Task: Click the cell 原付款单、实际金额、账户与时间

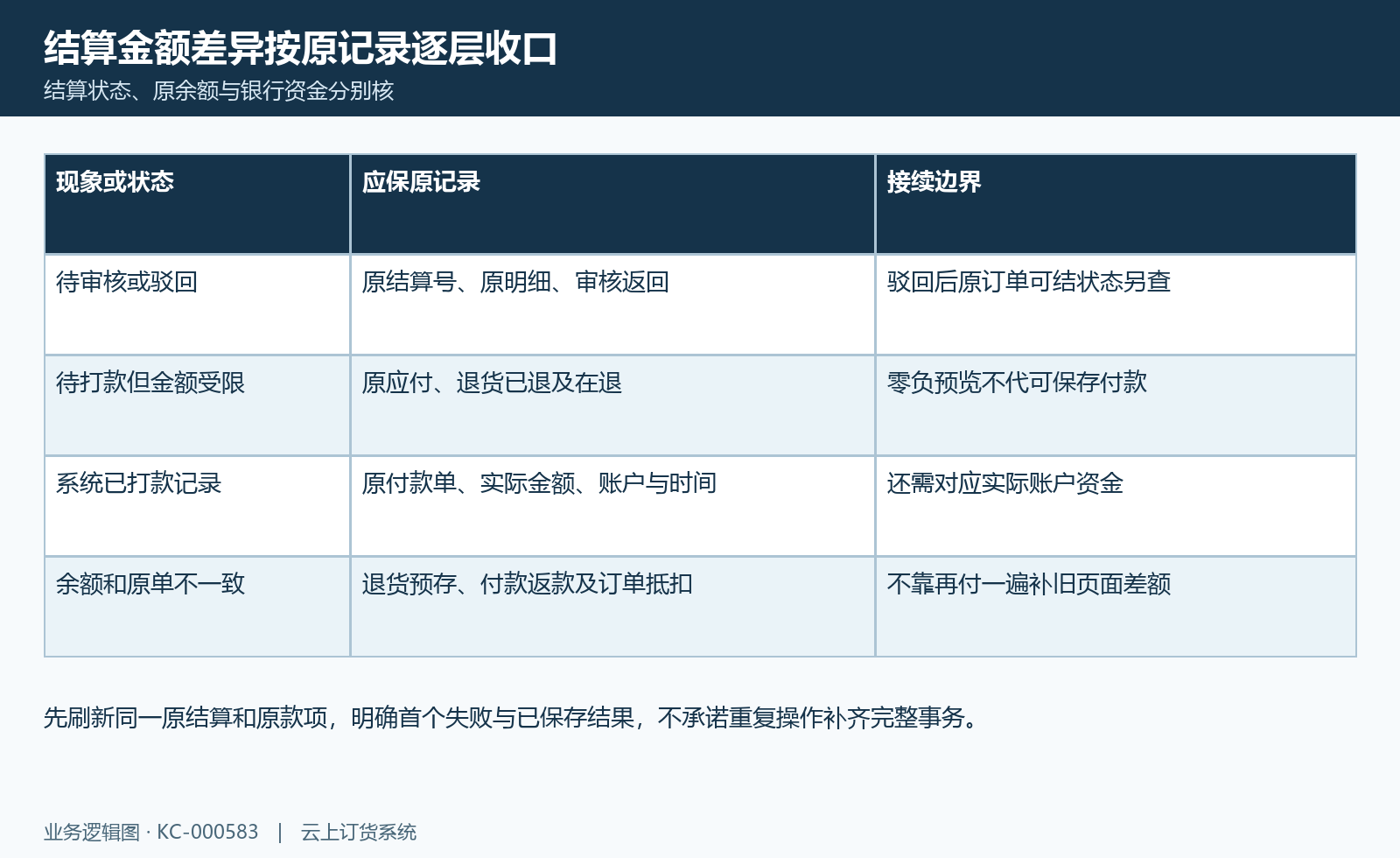Action: [x=612, y=506]
